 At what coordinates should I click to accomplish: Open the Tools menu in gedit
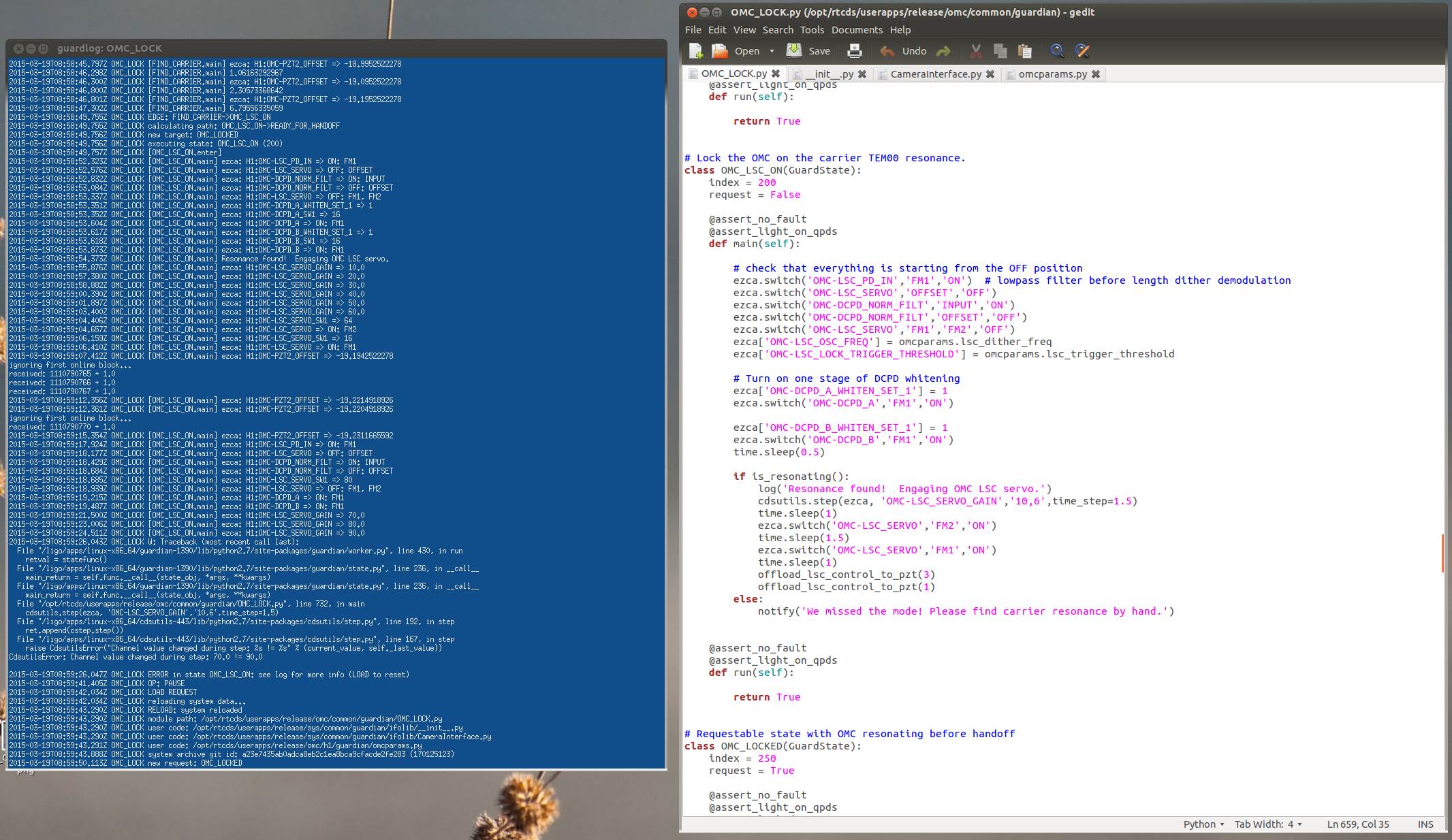[x=812, y=30]
